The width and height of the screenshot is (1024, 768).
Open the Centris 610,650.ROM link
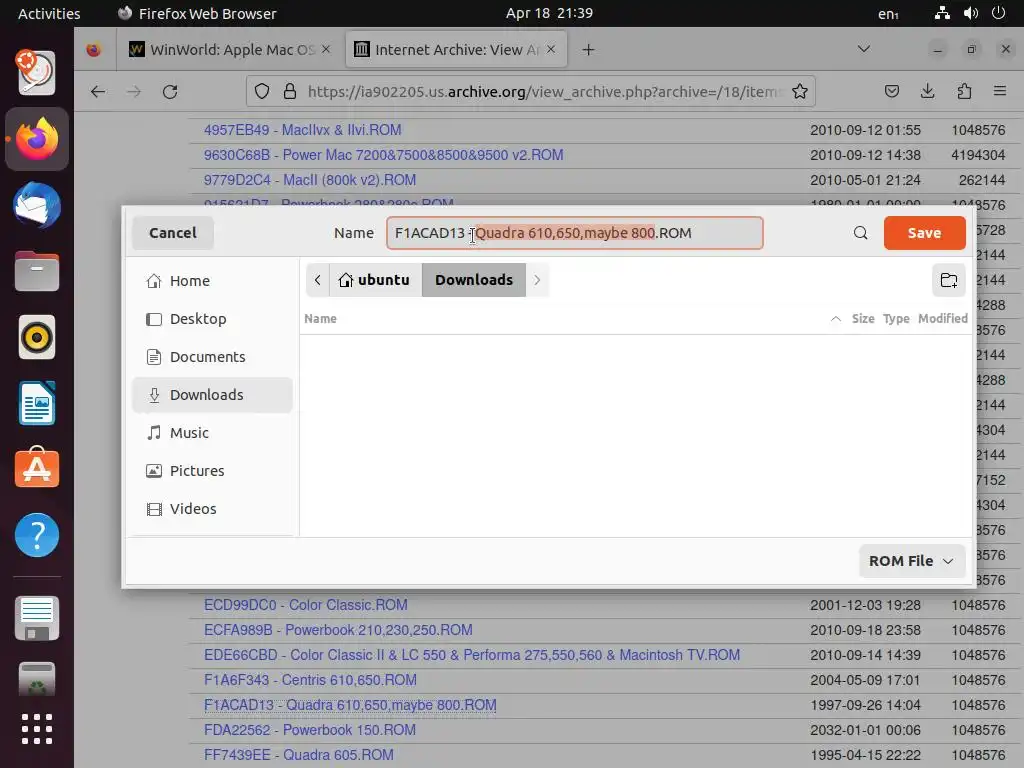[x=310, y=680]
